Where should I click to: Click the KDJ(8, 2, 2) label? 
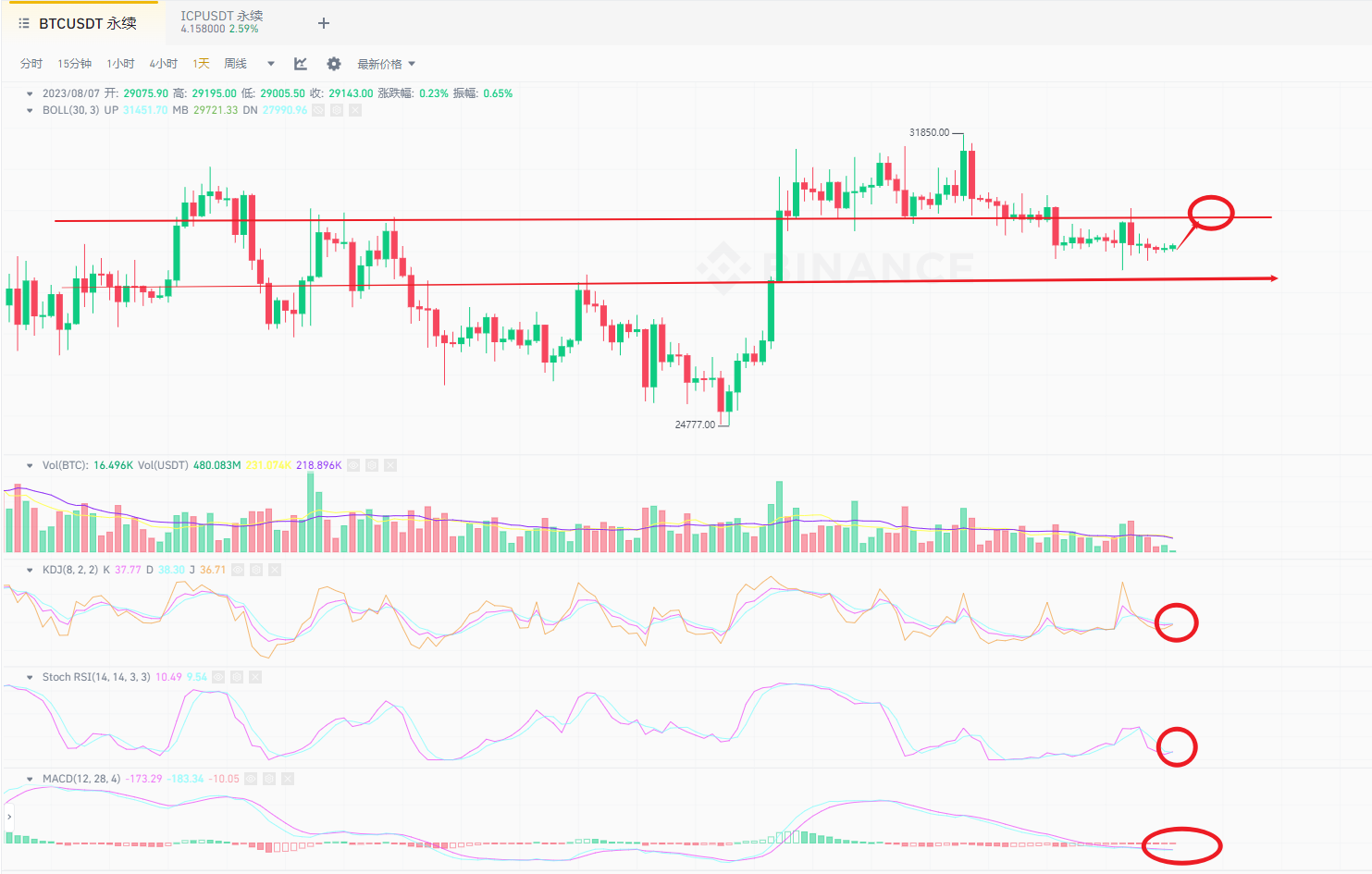[x=70, y=570]
